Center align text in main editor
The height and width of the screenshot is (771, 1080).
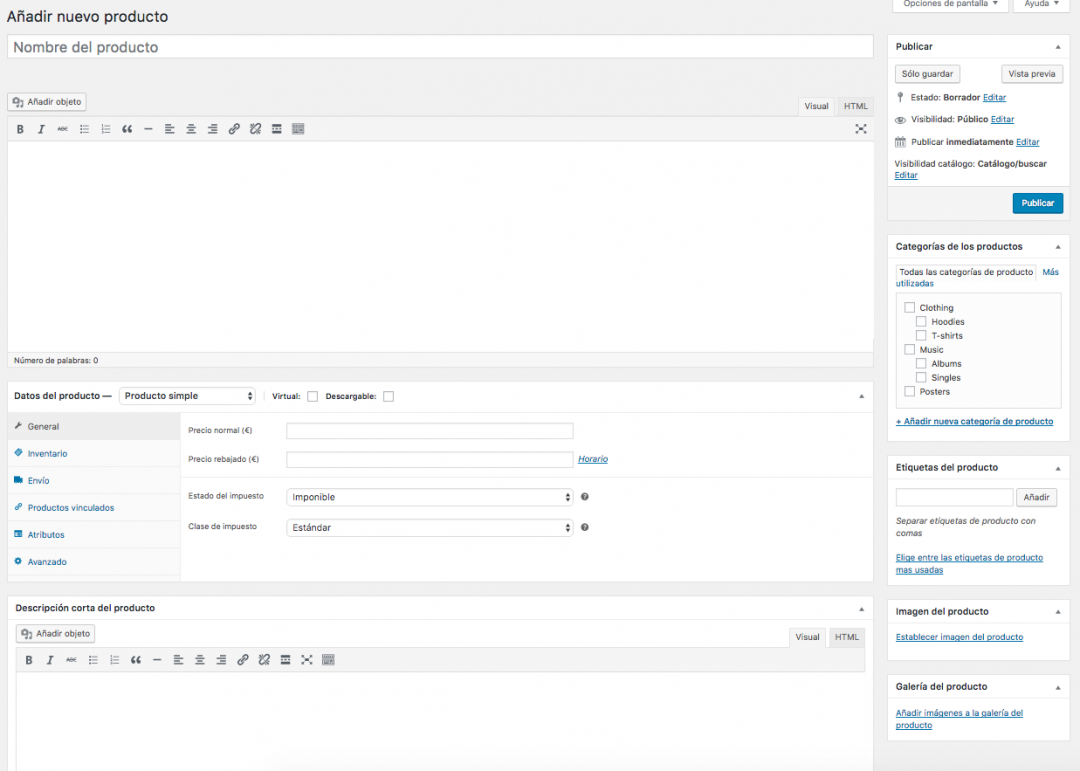pos(191,129)
